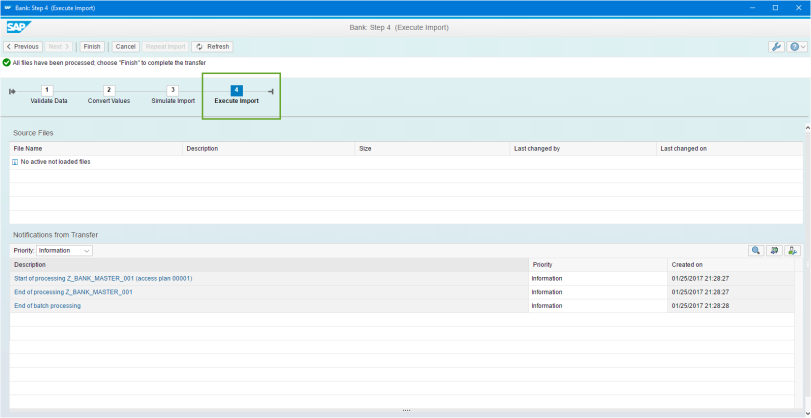811x418 pixels.
Task: Click the disabled Next button
Action: [58, 47]
